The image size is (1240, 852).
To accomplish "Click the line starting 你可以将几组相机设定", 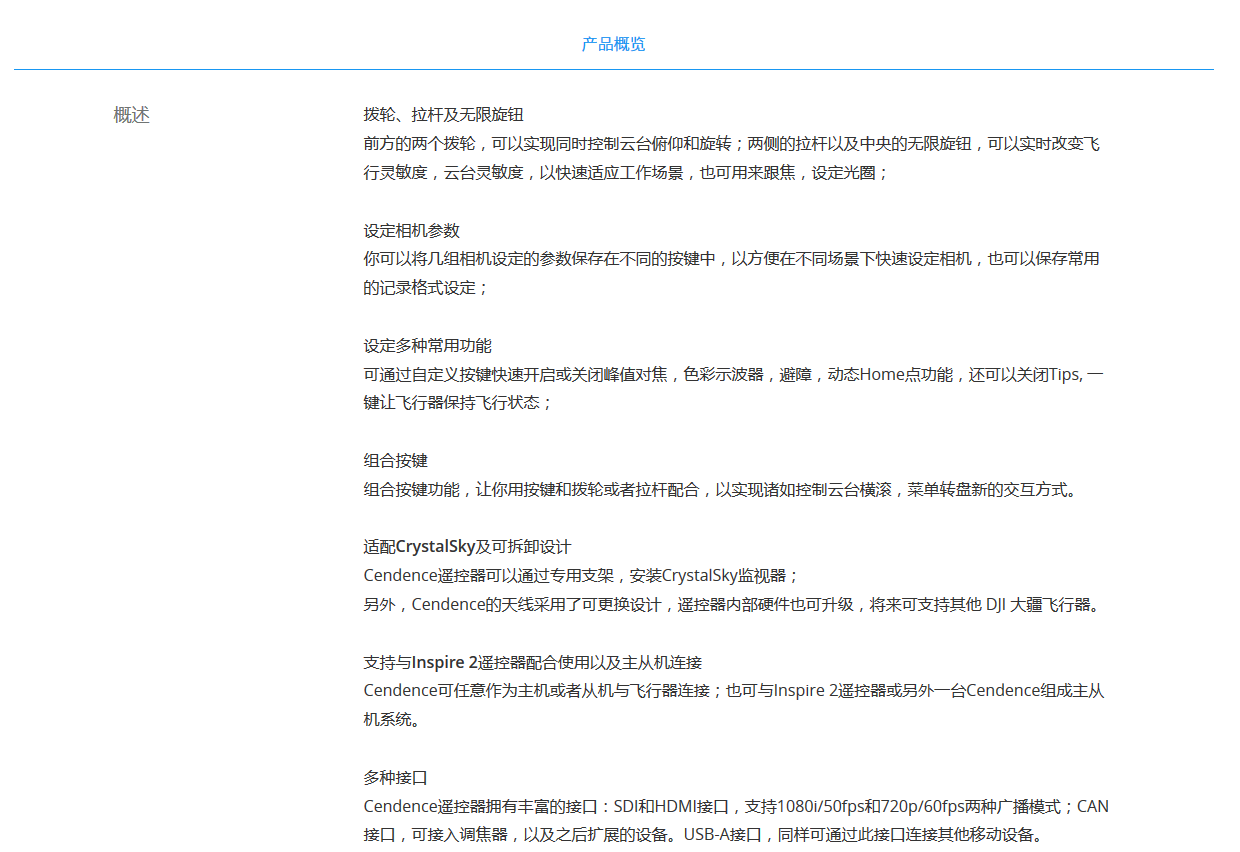I will [x=732, y=259].
